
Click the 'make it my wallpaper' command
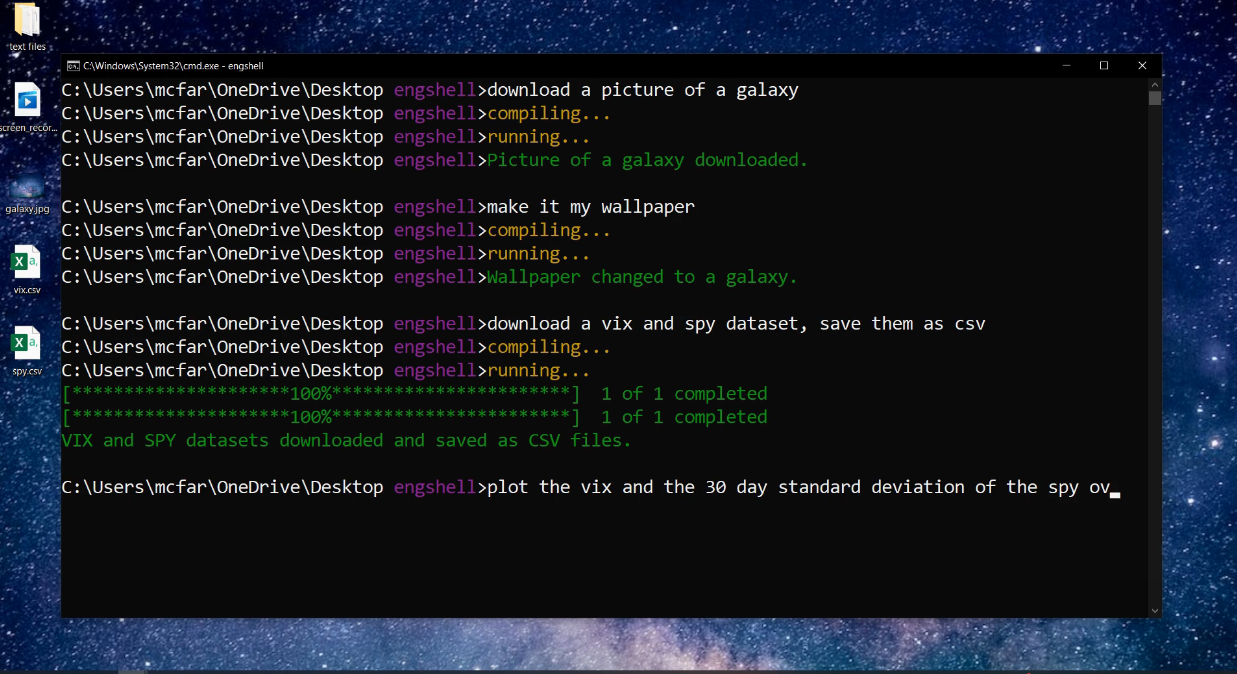pos(591,207)
